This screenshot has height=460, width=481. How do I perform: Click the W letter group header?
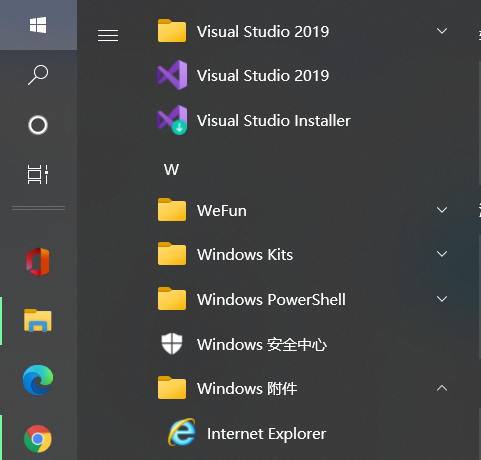(171, 170)
